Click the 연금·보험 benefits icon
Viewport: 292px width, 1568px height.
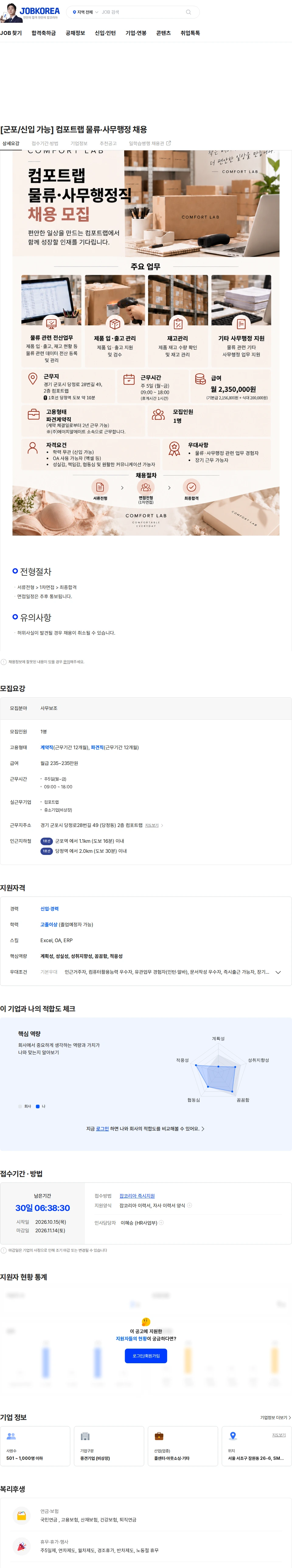[x=21, y=1516]
